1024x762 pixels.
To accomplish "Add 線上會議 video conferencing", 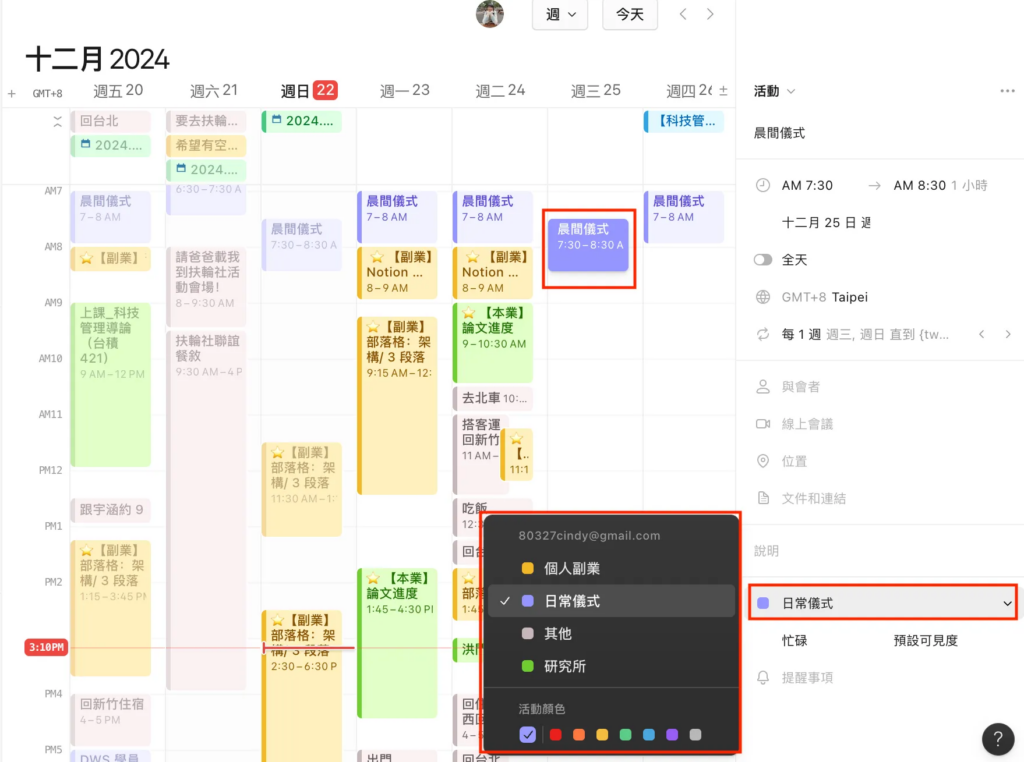I will [807, 424].
